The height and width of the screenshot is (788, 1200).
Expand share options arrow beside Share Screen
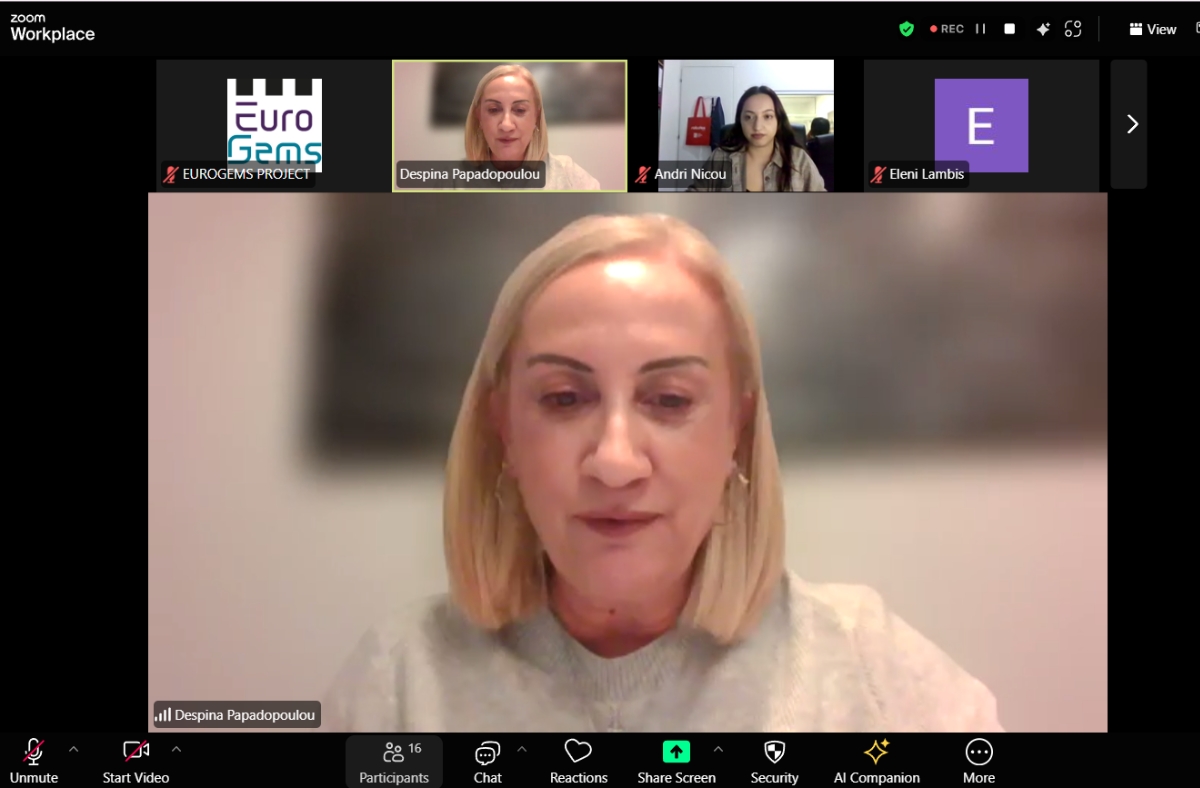pos(717,749)
